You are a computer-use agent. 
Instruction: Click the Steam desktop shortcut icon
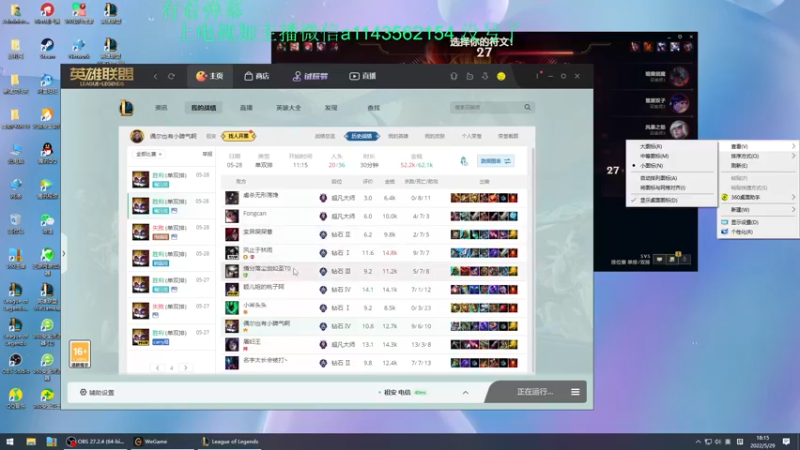[47, 47]
